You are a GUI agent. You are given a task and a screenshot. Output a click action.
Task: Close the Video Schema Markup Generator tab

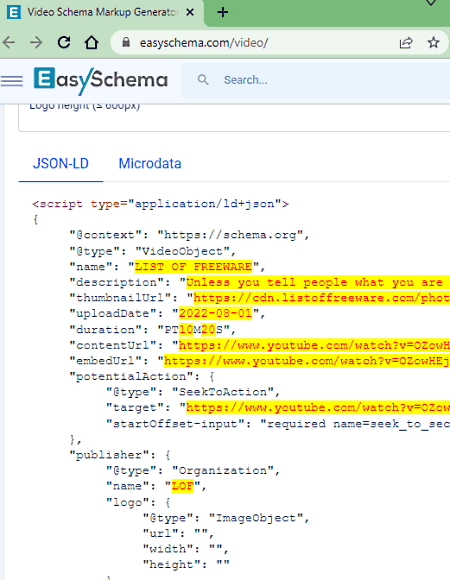click(190, 13)
